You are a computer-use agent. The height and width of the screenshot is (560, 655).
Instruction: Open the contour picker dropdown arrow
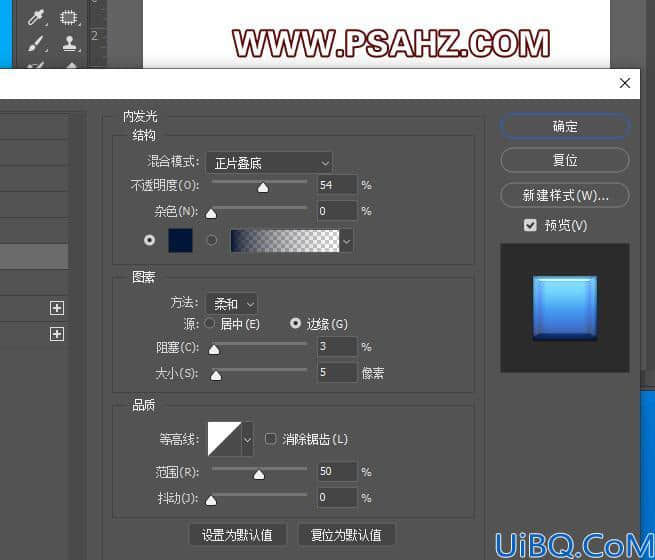[247, 439]
